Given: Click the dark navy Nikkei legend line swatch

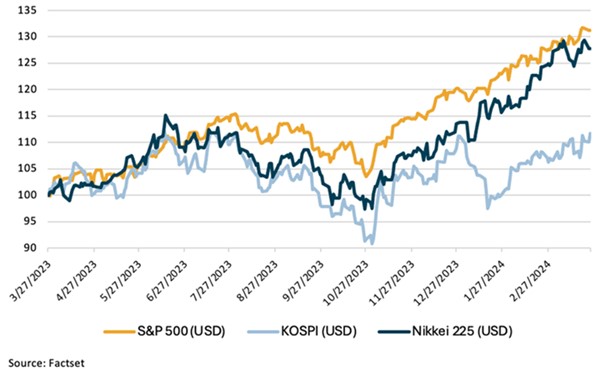Looking at the screenshot, I should (x=395, y=331).
